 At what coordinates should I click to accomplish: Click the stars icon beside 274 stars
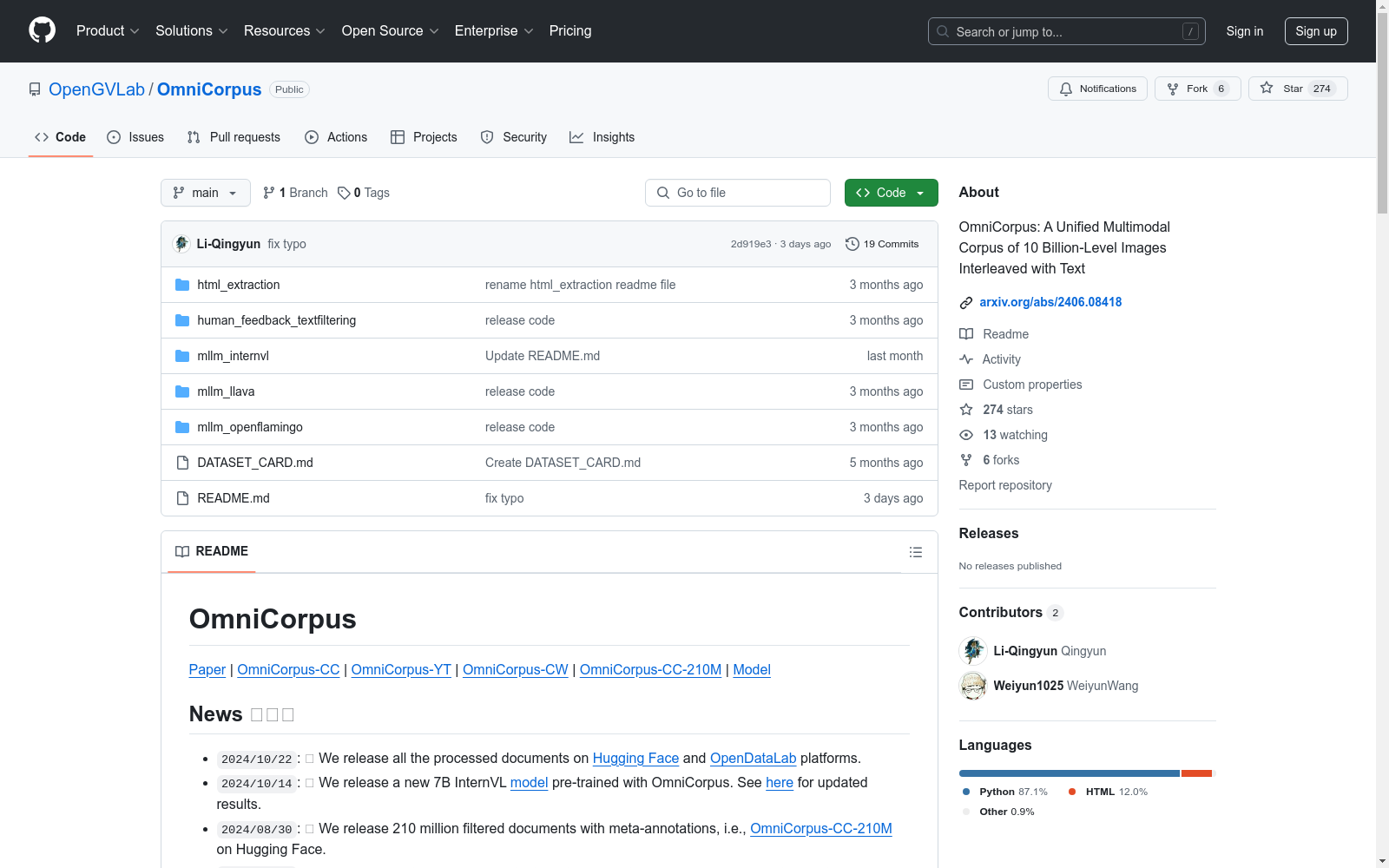pos(966,410)
